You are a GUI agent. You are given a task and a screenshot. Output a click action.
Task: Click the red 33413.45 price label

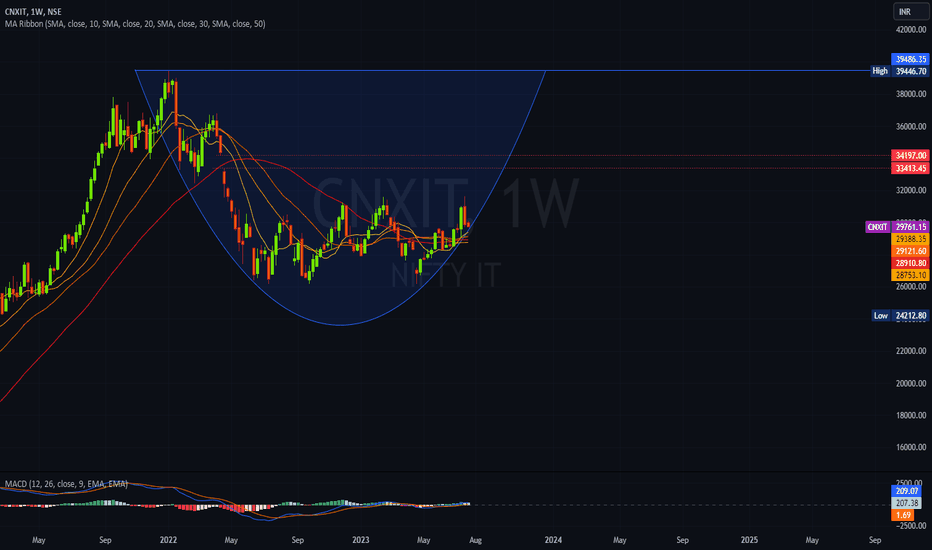(x=910, y=168)
